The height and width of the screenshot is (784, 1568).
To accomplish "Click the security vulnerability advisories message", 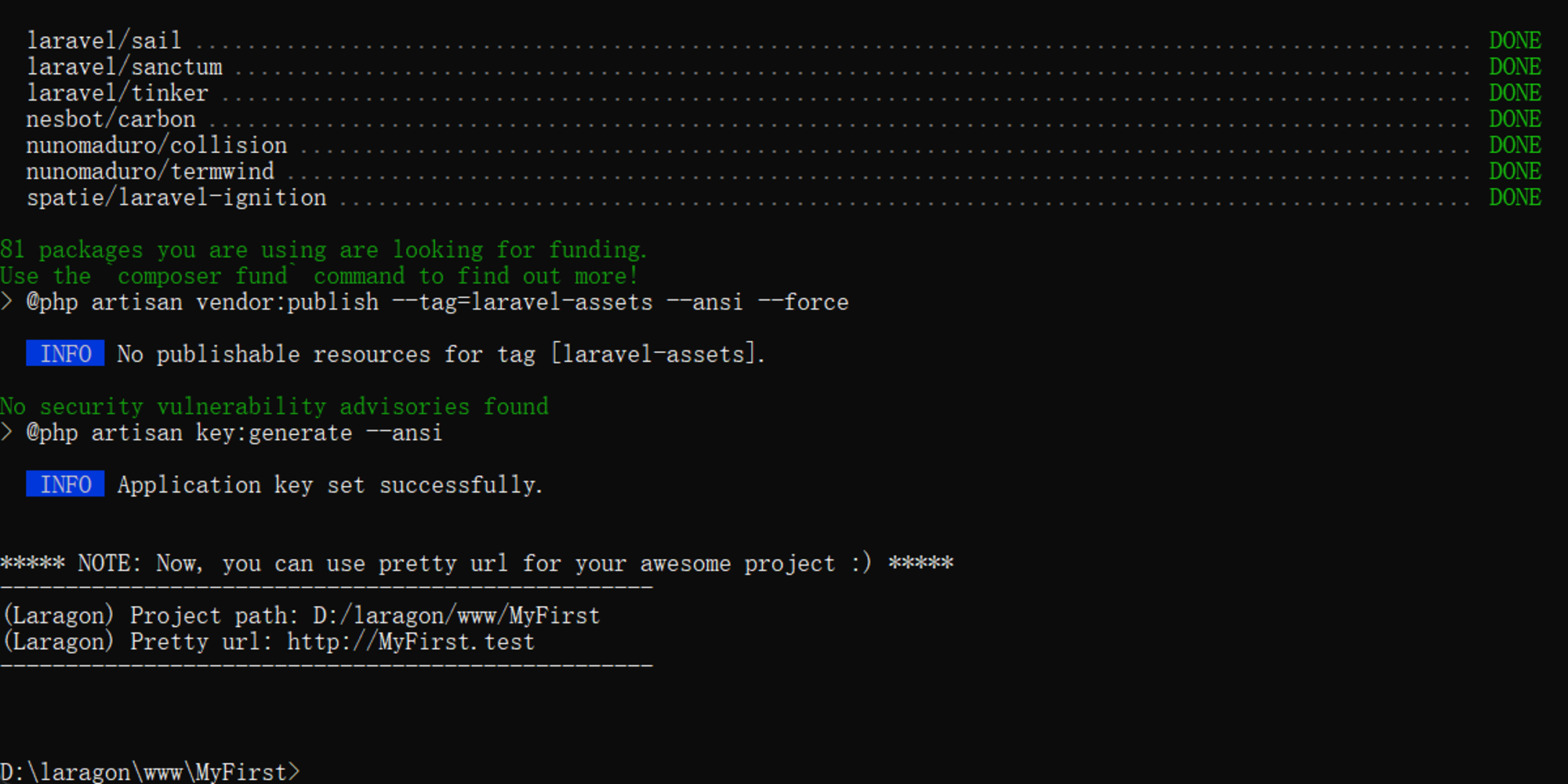I will click(x=274, y=406).
